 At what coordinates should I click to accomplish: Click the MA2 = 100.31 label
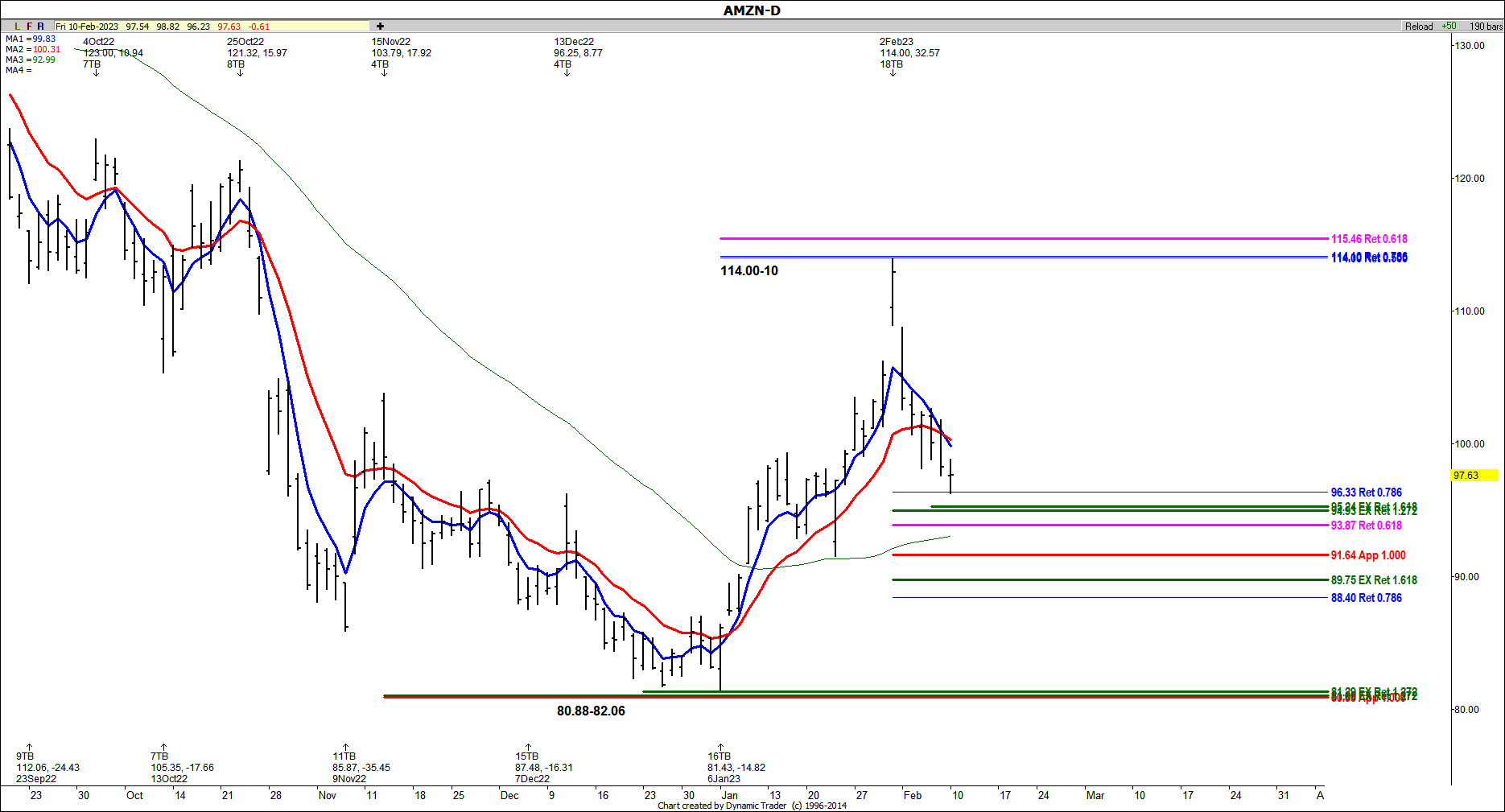(33, 49)
